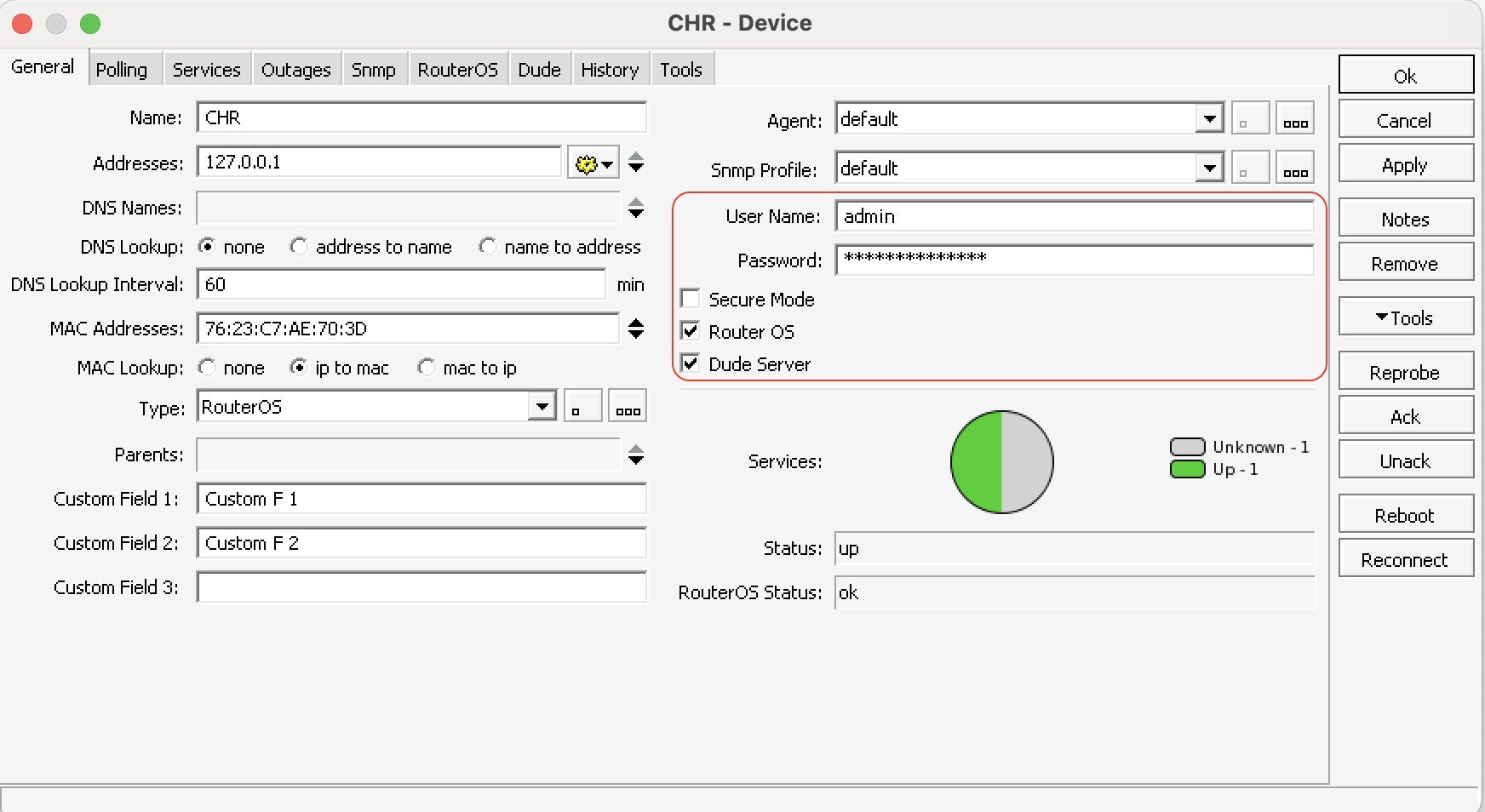Click the small box button next to the Agent dropdown
The width and height of the screenshot is (1485, 812).
pyautogui.click(x=1251, y=117)
